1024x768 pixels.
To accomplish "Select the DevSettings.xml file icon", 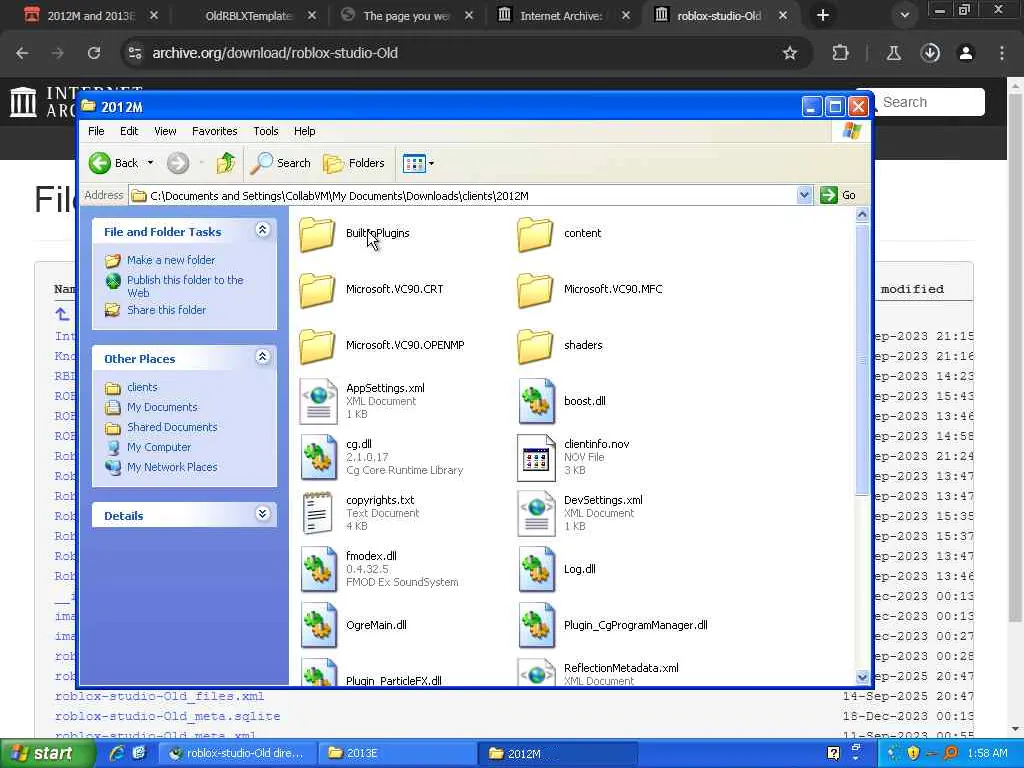I will 536,514.
